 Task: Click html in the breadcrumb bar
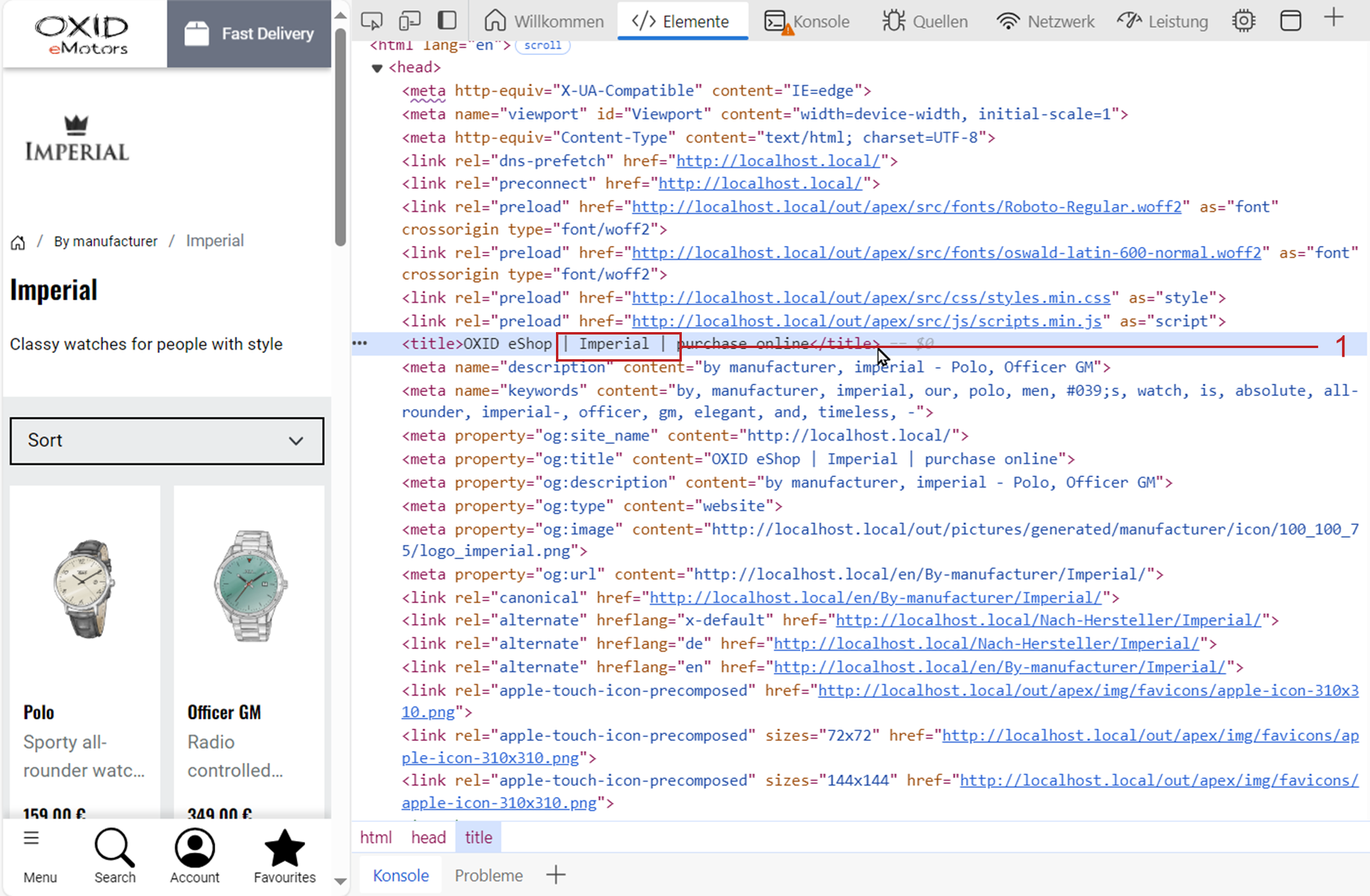click(376, 837)
